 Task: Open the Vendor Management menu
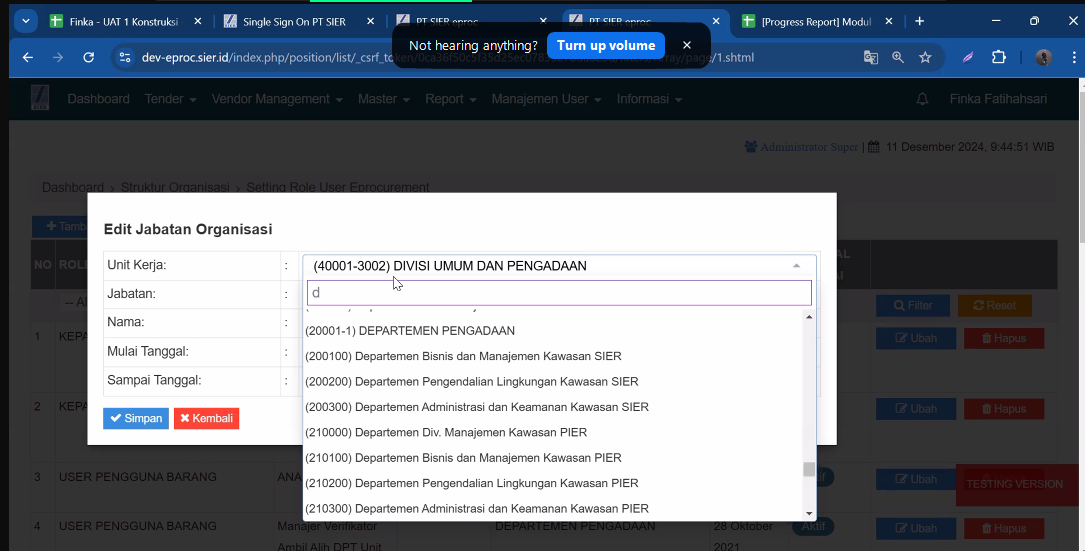[x=277, y=99]
